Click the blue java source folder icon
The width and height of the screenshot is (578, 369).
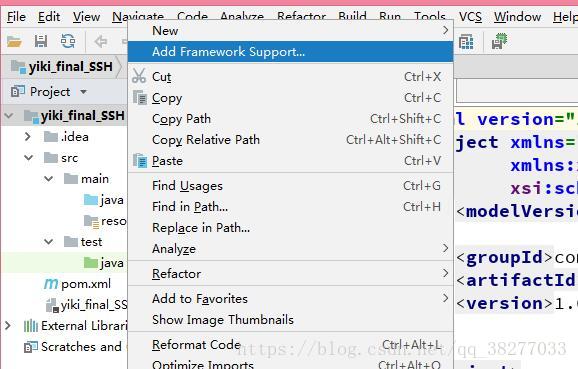(x=91, y=200)
